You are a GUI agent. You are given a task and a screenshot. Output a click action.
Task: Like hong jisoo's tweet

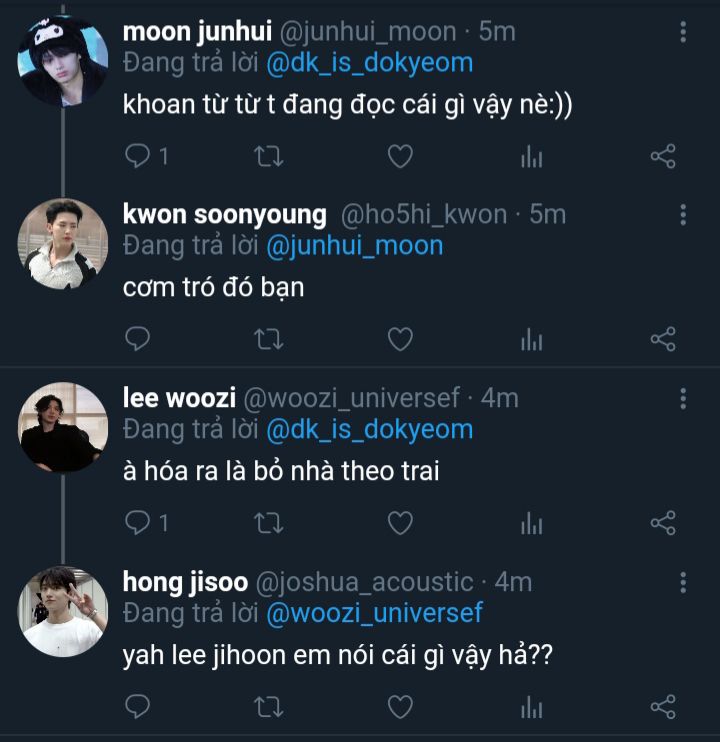point(400,707)
